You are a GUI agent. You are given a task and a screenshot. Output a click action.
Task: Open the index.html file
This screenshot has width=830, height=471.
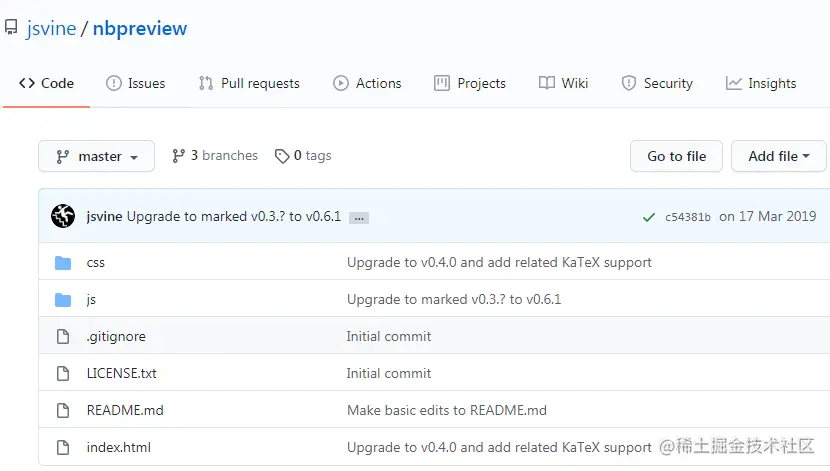[119, 448]
